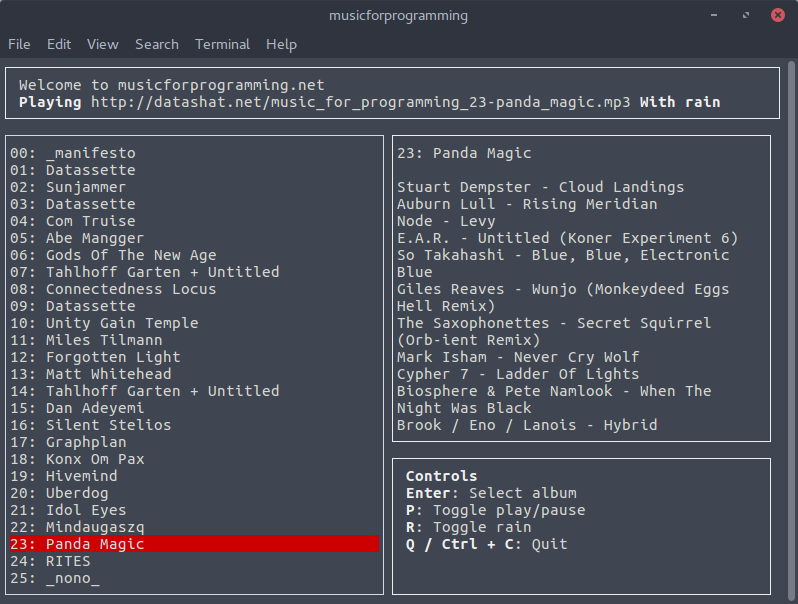This screenshot has width=798, height=604.
Task: Click 'Enter: Select album' hint
Action: (492, 493)
